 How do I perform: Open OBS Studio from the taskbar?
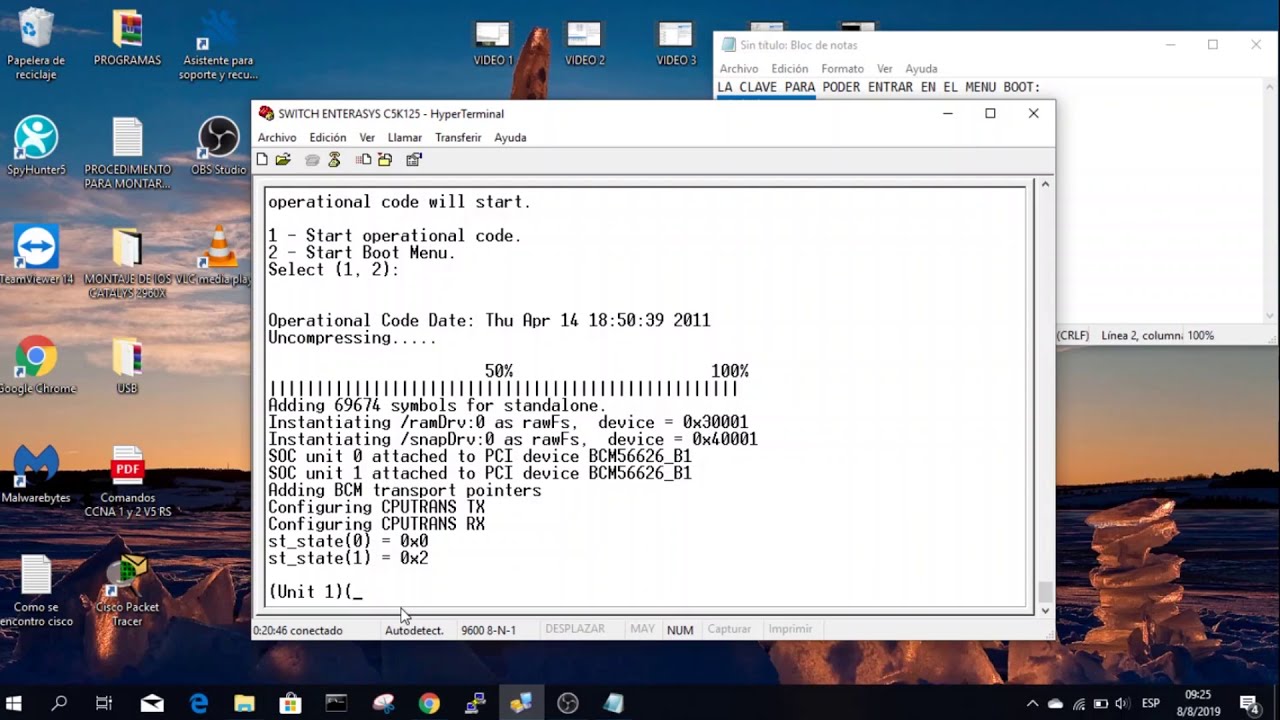point(568,703)
